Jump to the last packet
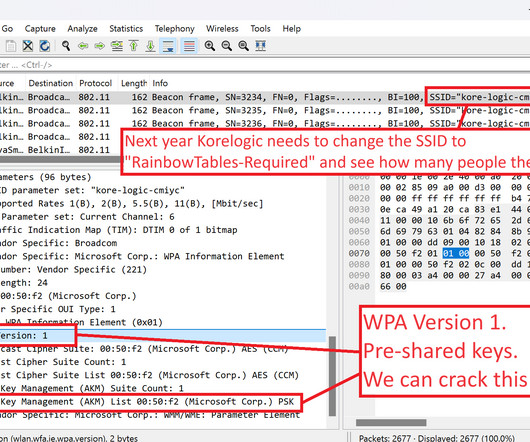Screen dimensions: 530x442 [x=150, y=46]
